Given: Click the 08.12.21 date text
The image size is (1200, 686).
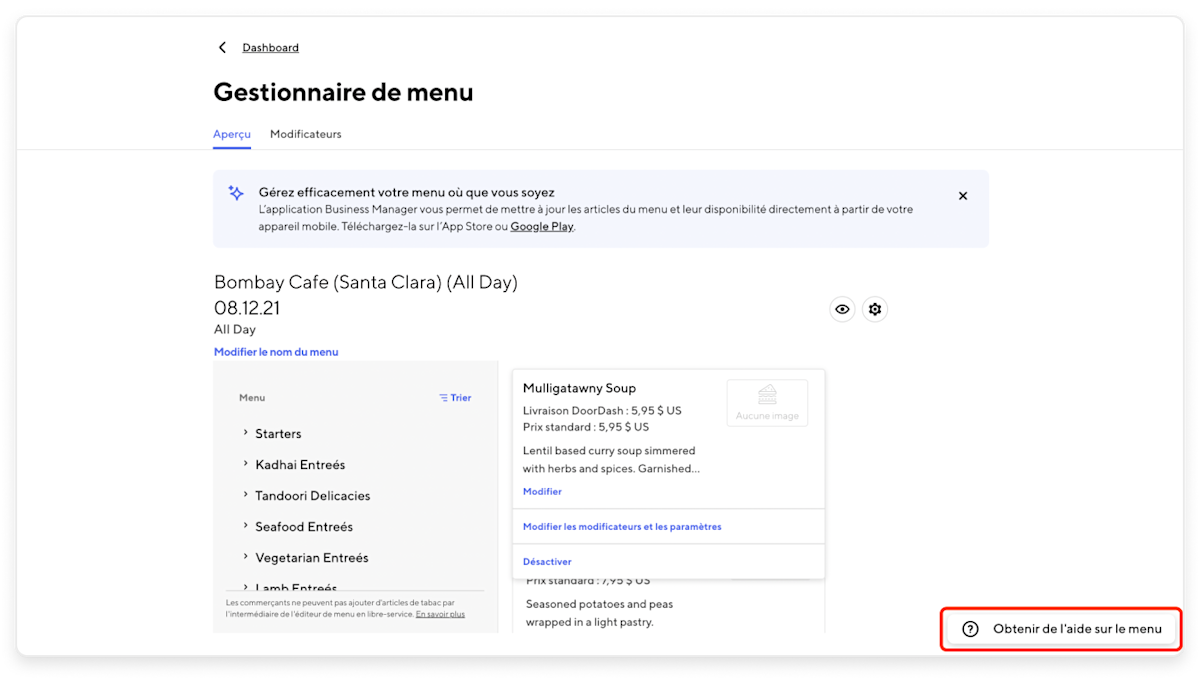Looking at the screenshot, I should [x=247, y=308].
